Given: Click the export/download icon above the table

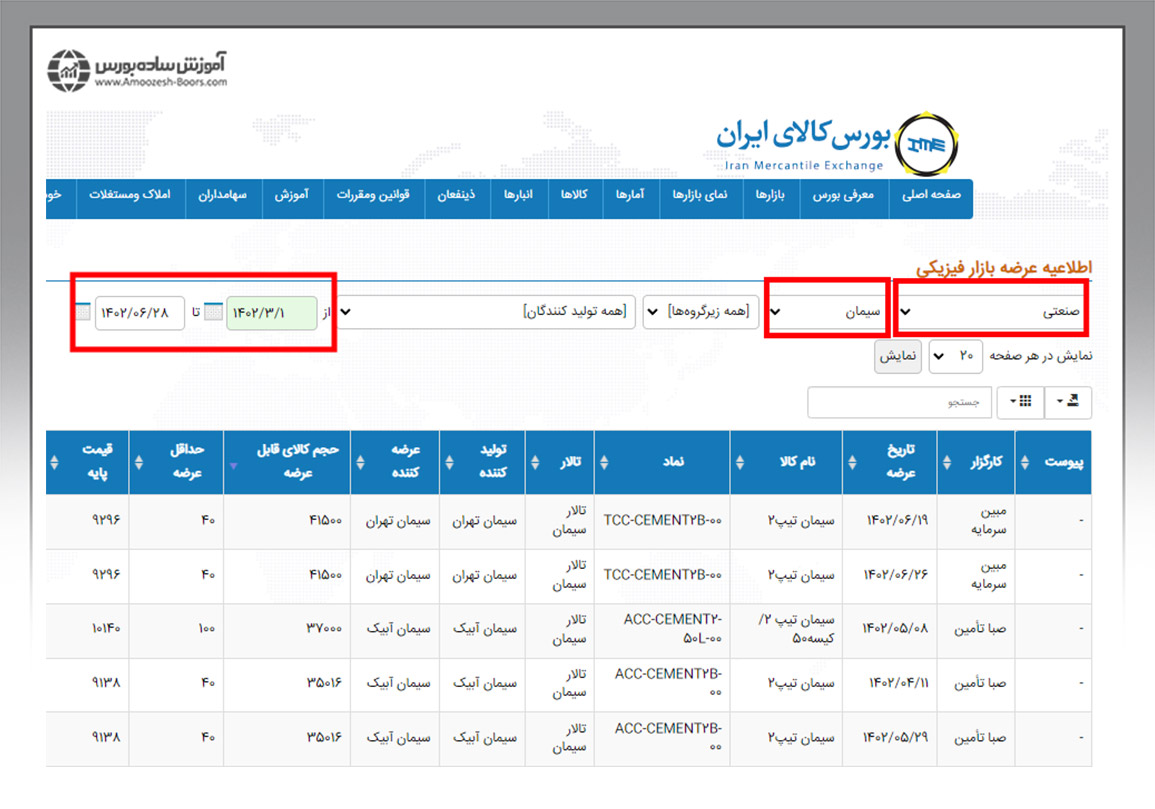Looking at the screenshot, I should pos(1069,401).
